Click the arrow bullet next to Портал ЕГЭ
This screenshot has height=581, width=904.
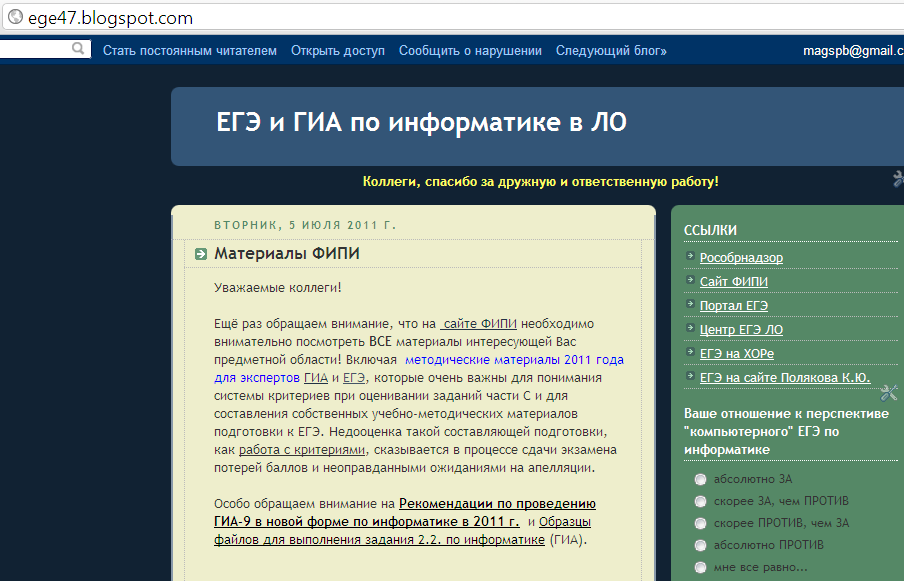[690, 304]
